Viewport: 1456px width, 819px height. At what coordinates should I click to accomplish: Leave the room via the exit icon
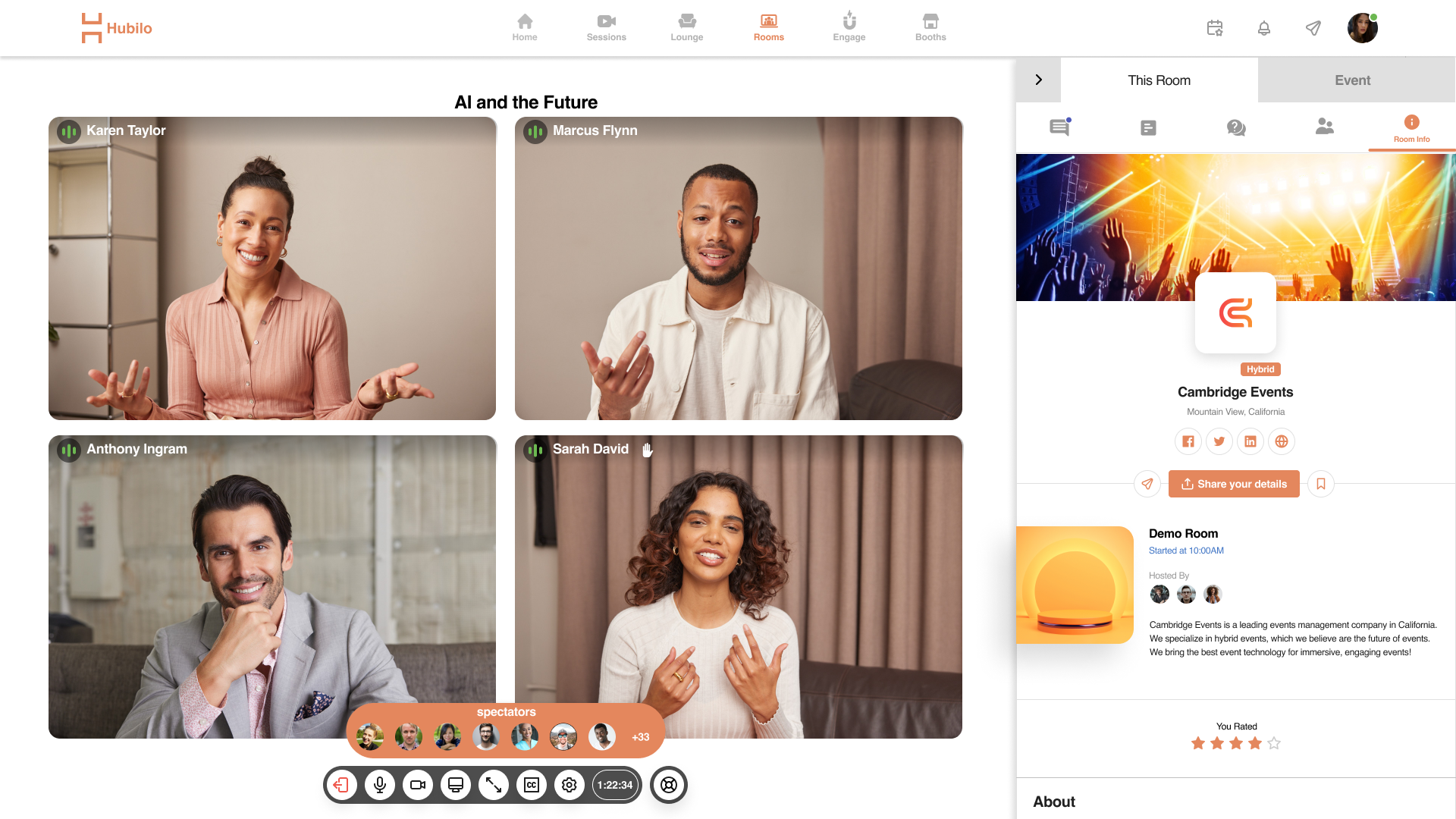(342, 785)
